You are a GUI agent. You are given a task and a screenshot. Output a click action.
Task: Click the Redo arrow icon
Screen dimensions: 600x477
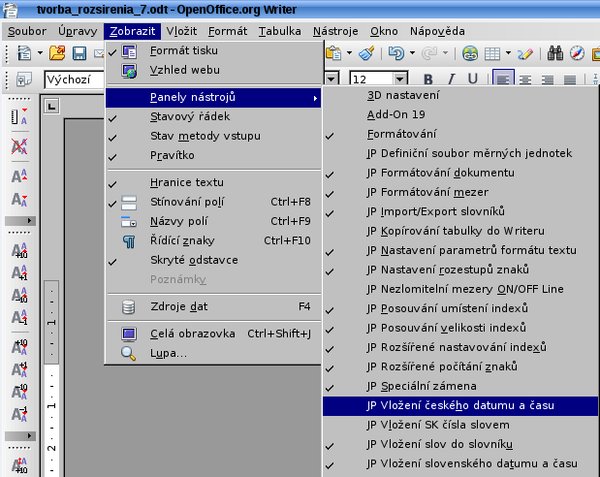pos(429,54)
